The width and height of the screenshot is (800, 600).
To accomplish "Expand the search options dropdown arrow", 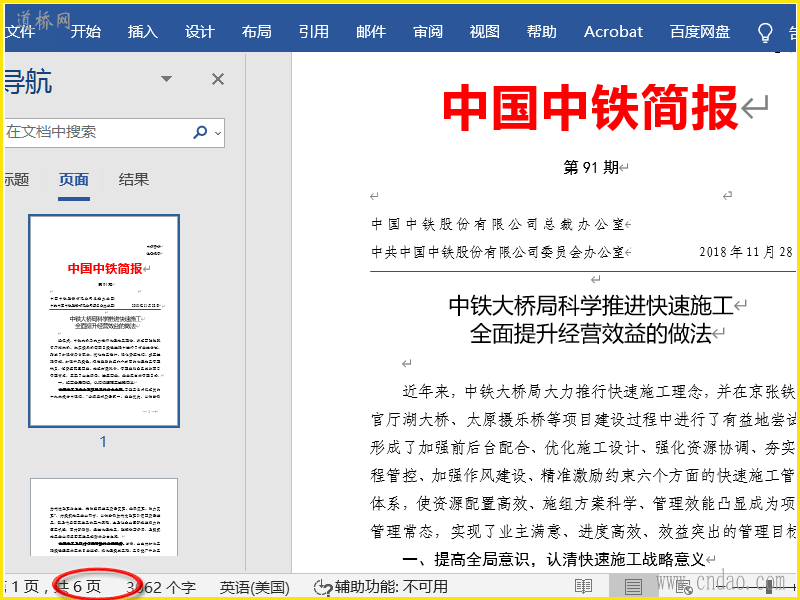I will pos(218,133).
